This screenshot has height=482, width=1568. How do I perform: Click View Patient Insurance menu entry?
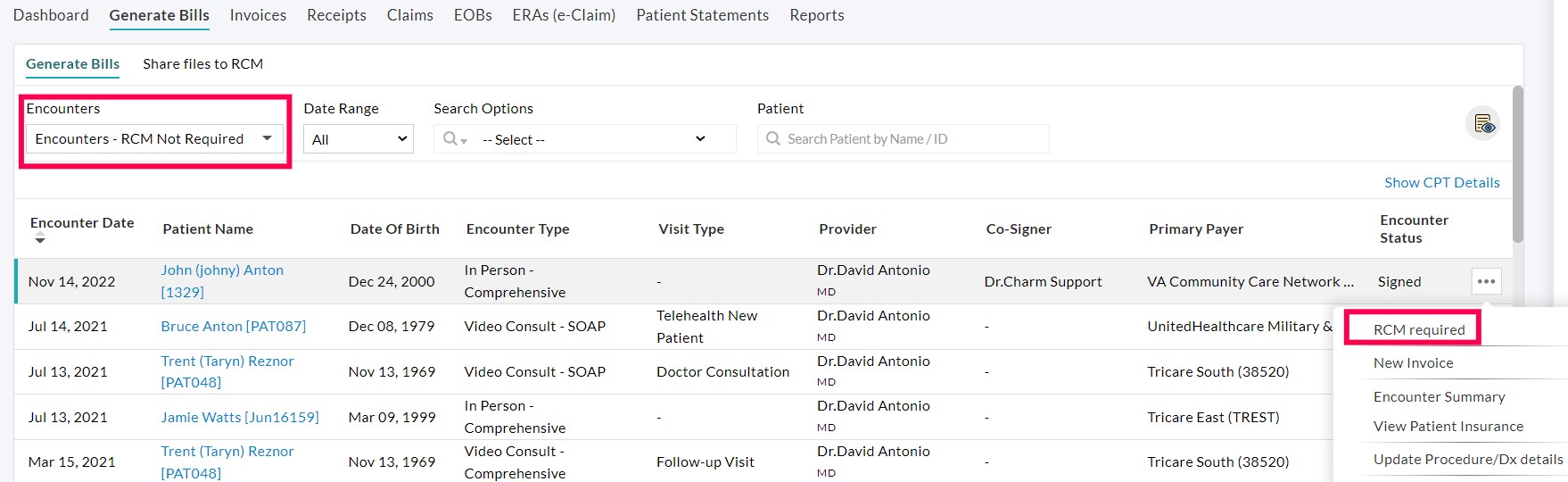1448,427
